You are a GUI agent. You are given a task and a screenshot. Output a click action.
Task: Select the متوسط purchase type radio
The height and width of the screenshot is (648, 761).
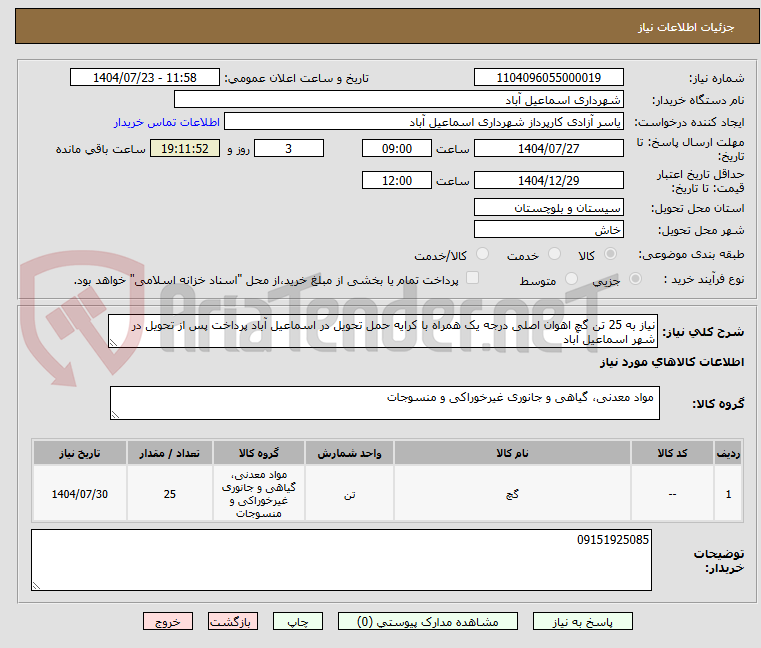[571, 279]
